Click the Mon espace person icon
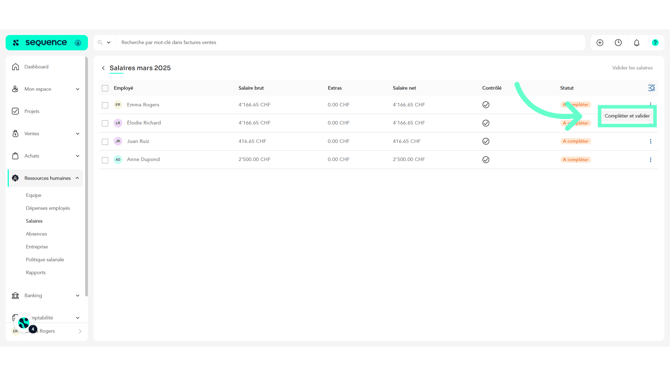The image size is (670, 376). pos(15,89)
